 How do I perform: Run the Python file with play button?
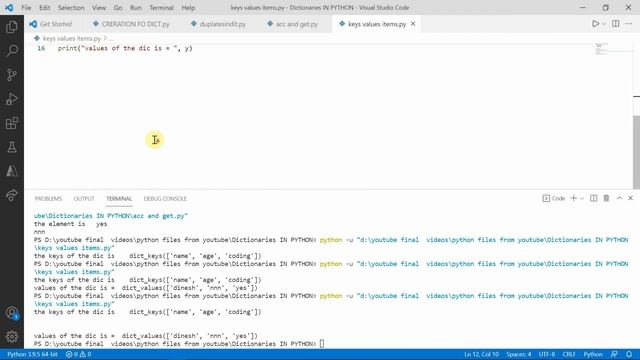pos(596,24)
